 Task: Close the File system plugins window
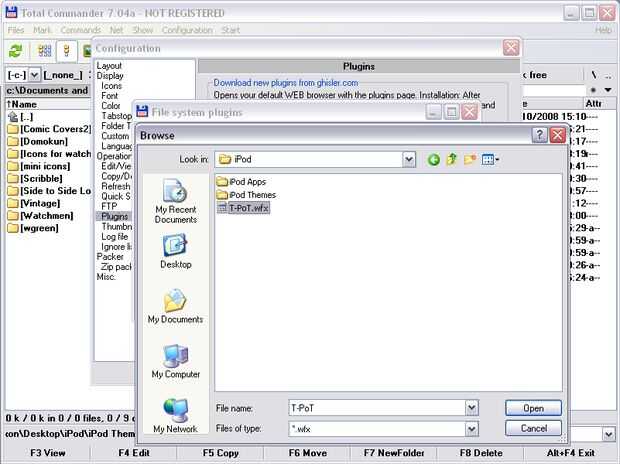(x=470, y=112)
